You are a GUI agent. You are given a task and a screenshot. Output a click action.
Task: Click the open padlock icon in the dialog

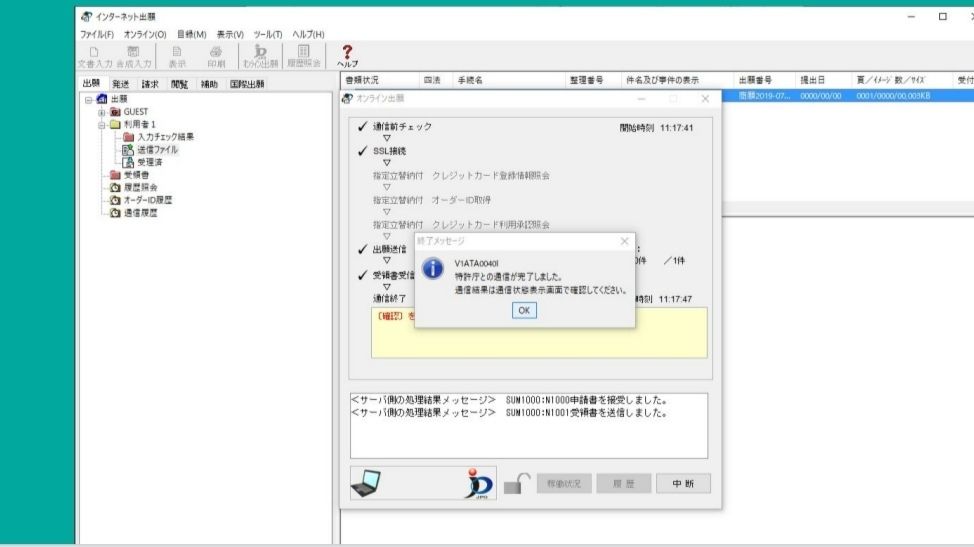[x=514, y=483]
